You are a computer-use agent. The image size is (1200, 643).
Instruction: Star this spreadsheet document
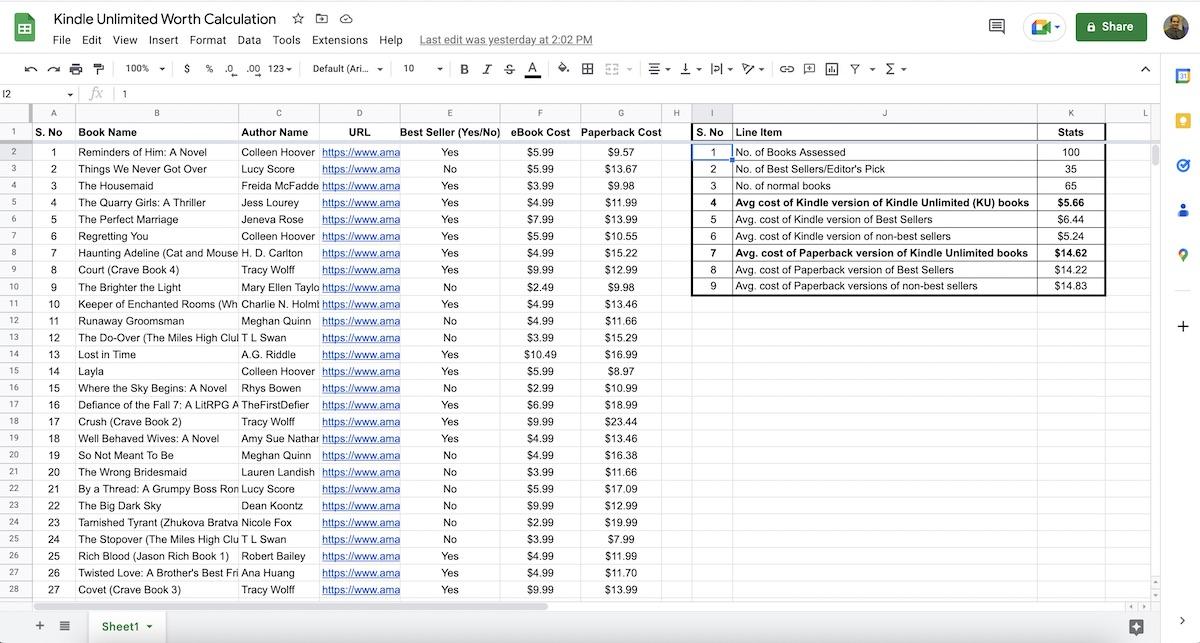point(298,19)
